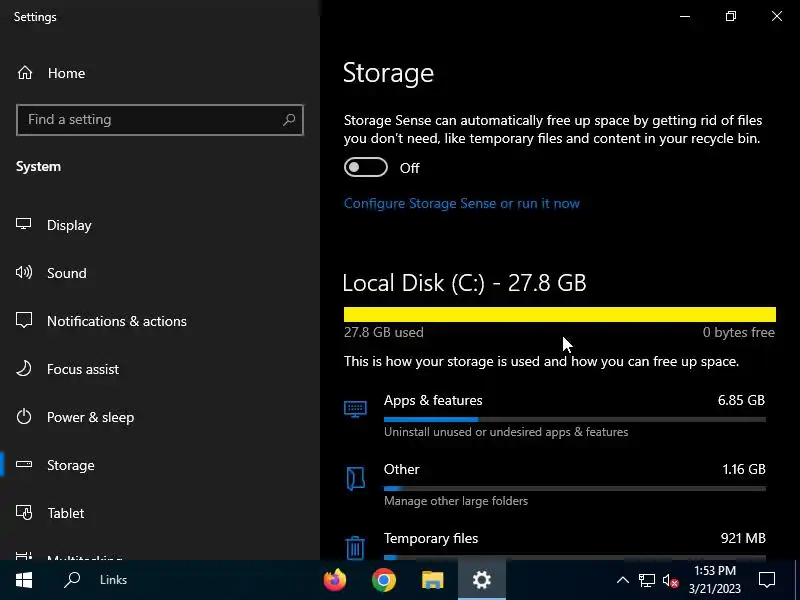
Task: Click the System section heading
Action: 38,166
